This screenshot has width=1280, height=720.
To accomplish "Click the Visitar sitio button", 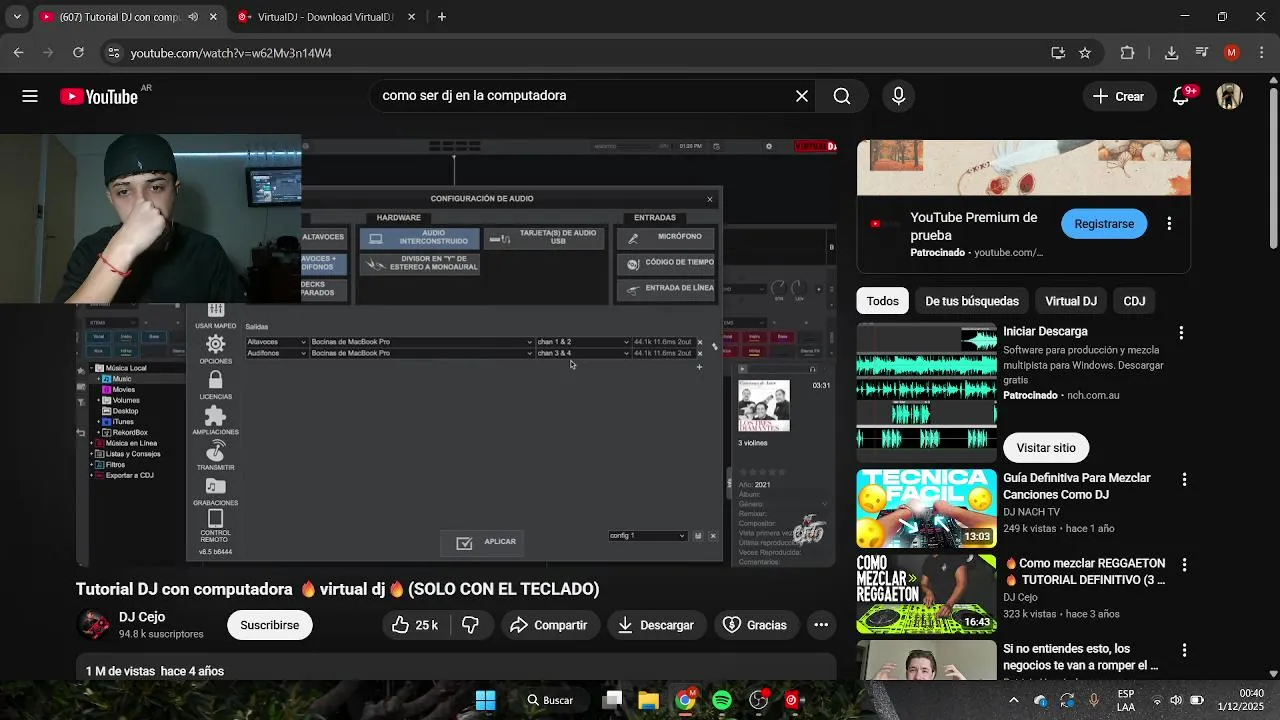I will click(1046, 448).
